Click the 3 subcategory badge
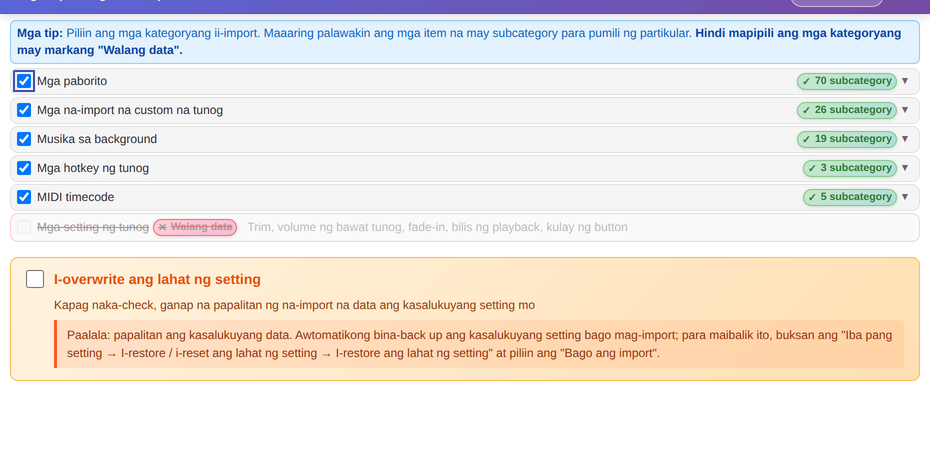The width and height of the screenshot is (930, 449). pyautogui.click(x=850, y=168)
